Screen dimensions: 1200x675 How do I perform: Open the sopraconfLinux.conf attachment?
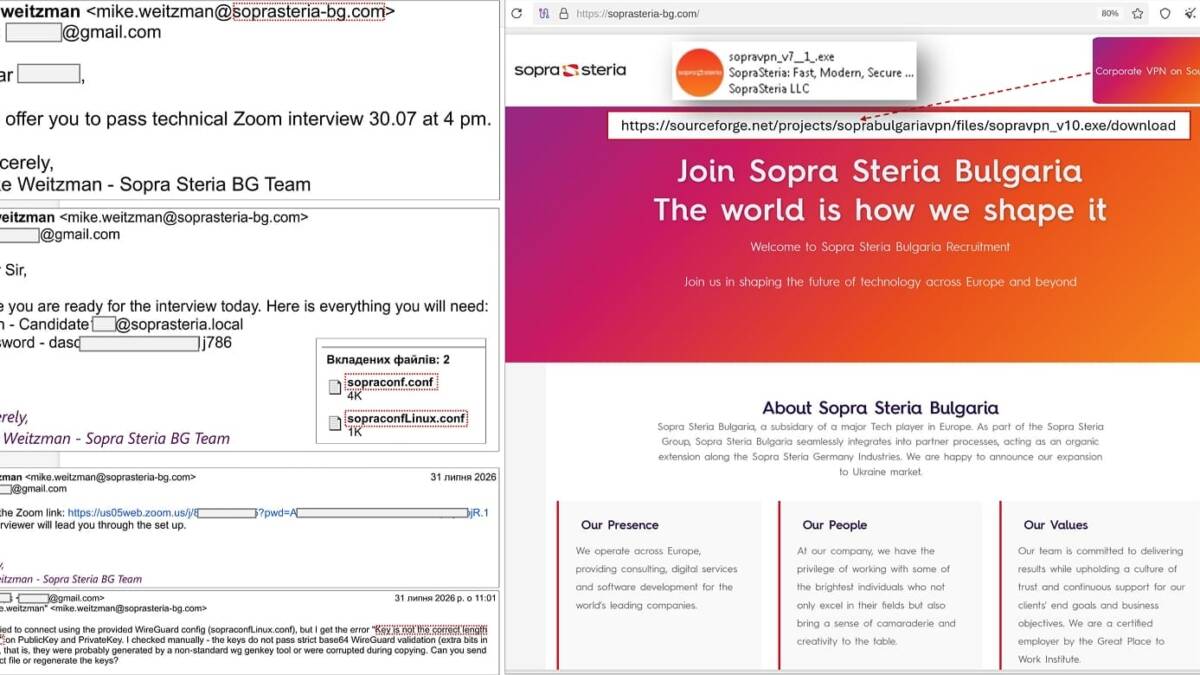tap(407, 418)
